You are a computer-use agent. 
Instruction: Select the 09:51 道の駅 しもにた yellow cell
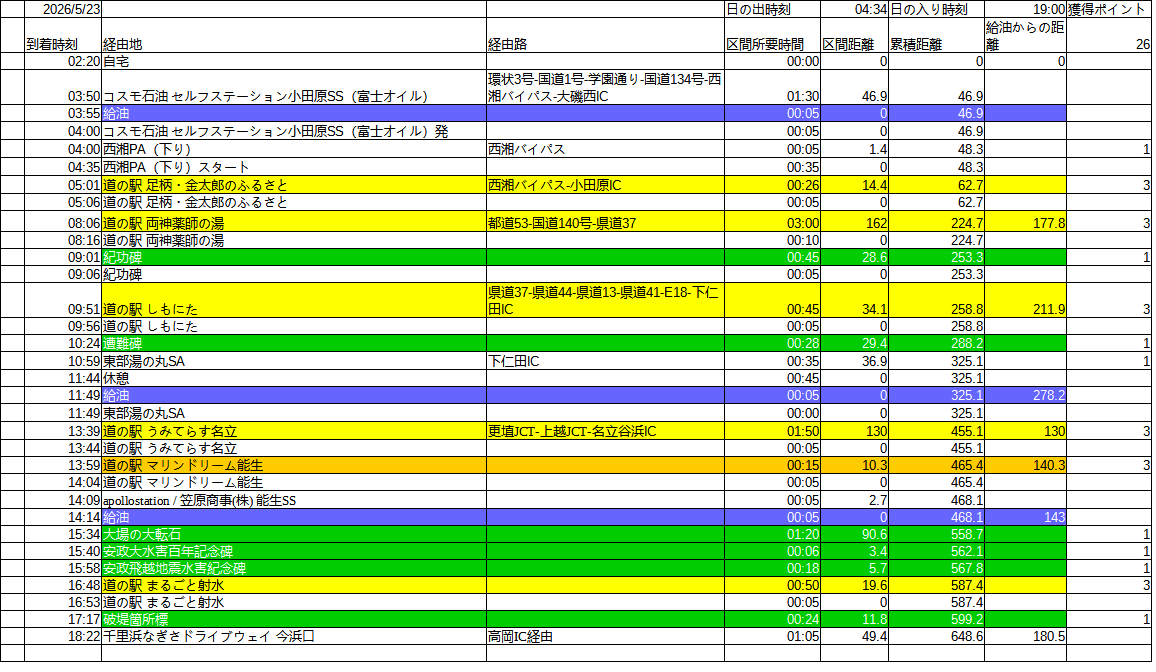(293, 301)
